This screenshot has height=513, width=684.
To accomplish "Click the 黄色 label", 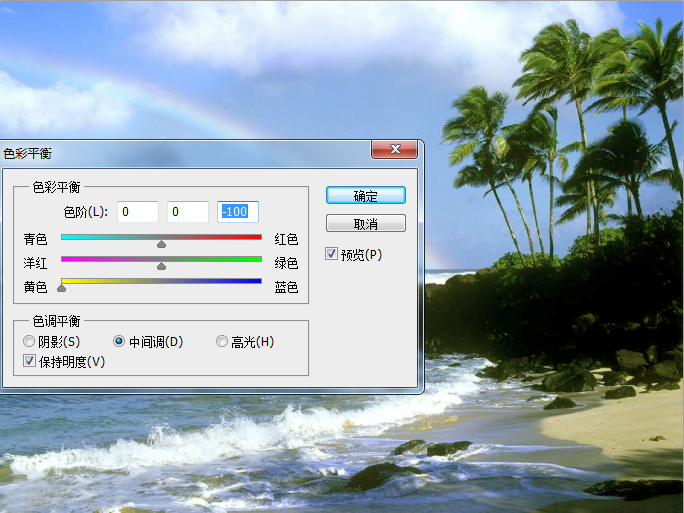I will pyautogui.click(x=35, y=287).
